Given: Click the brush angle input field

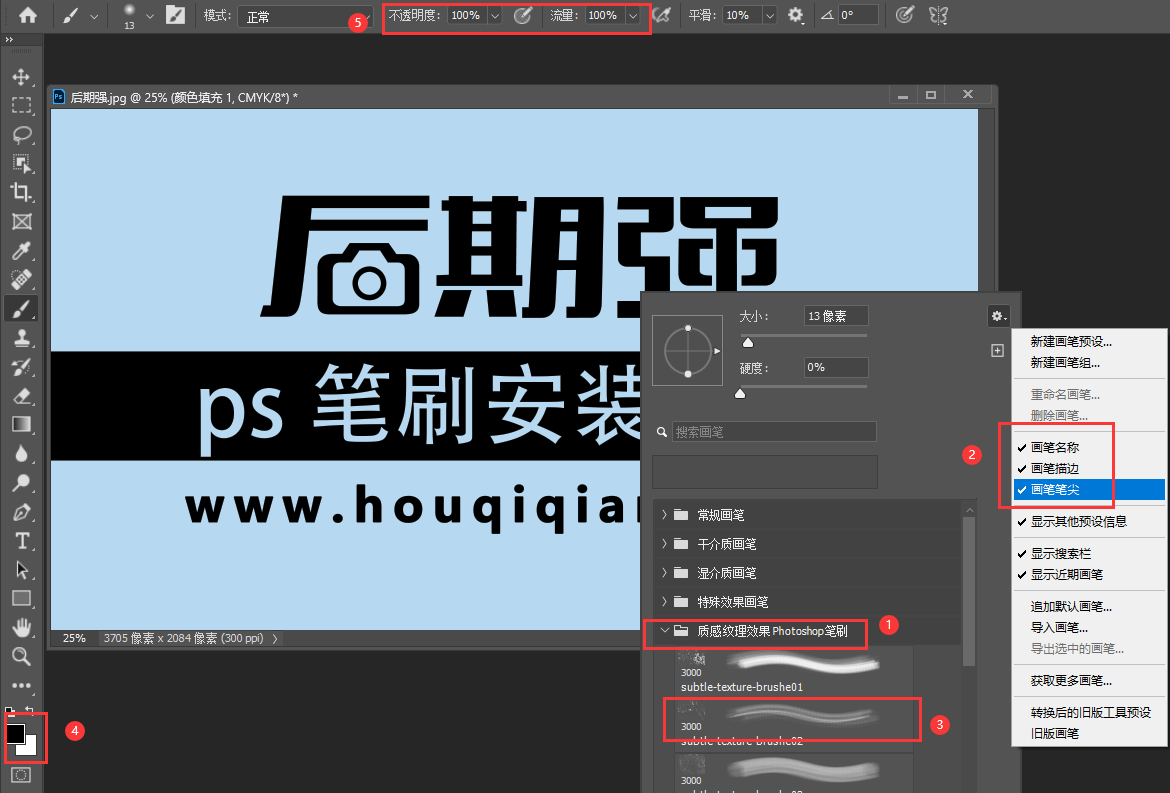Looking at the screenshot, I should (x=857, y=15).
